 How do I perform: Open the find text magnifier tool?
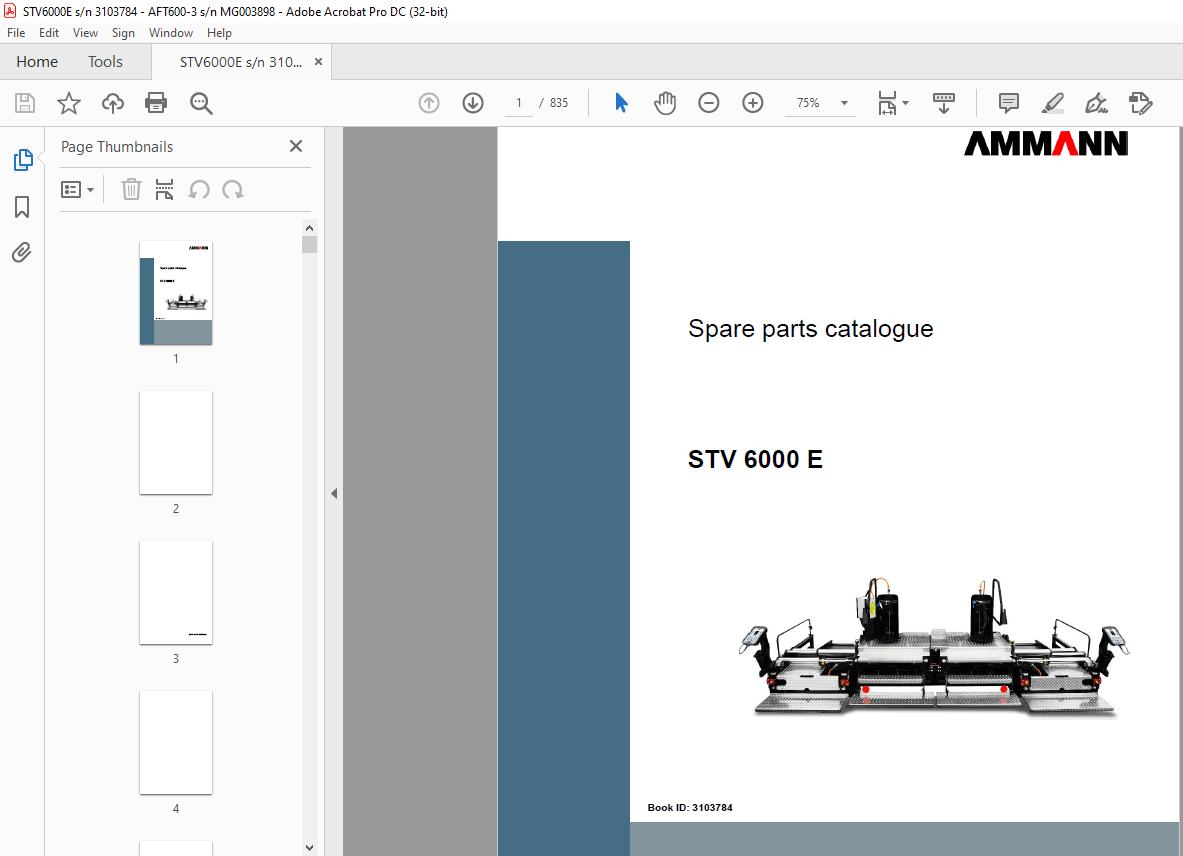[x=201, y=103]
